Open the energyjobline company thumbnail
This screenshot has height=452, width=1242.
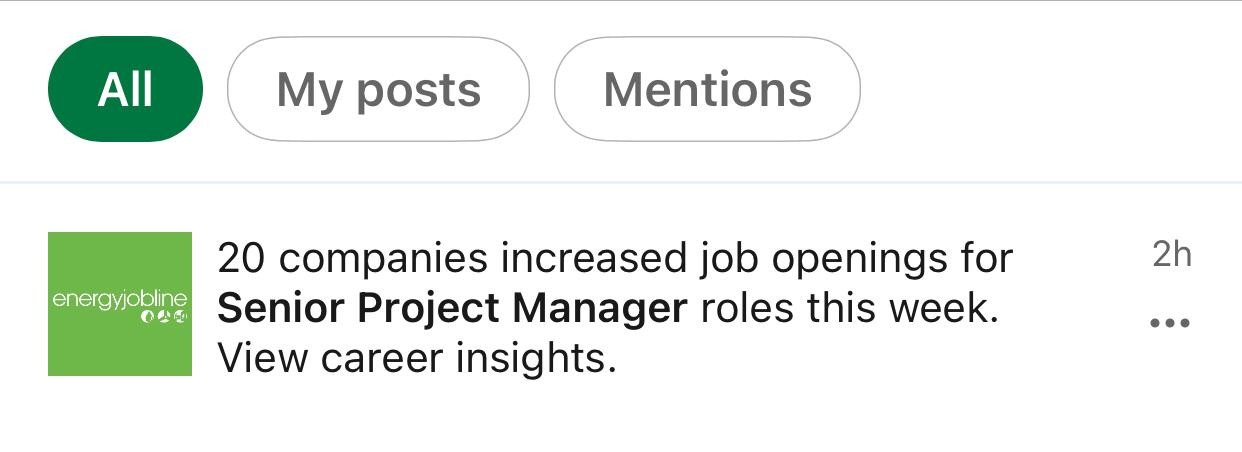[x=120, y=304]
